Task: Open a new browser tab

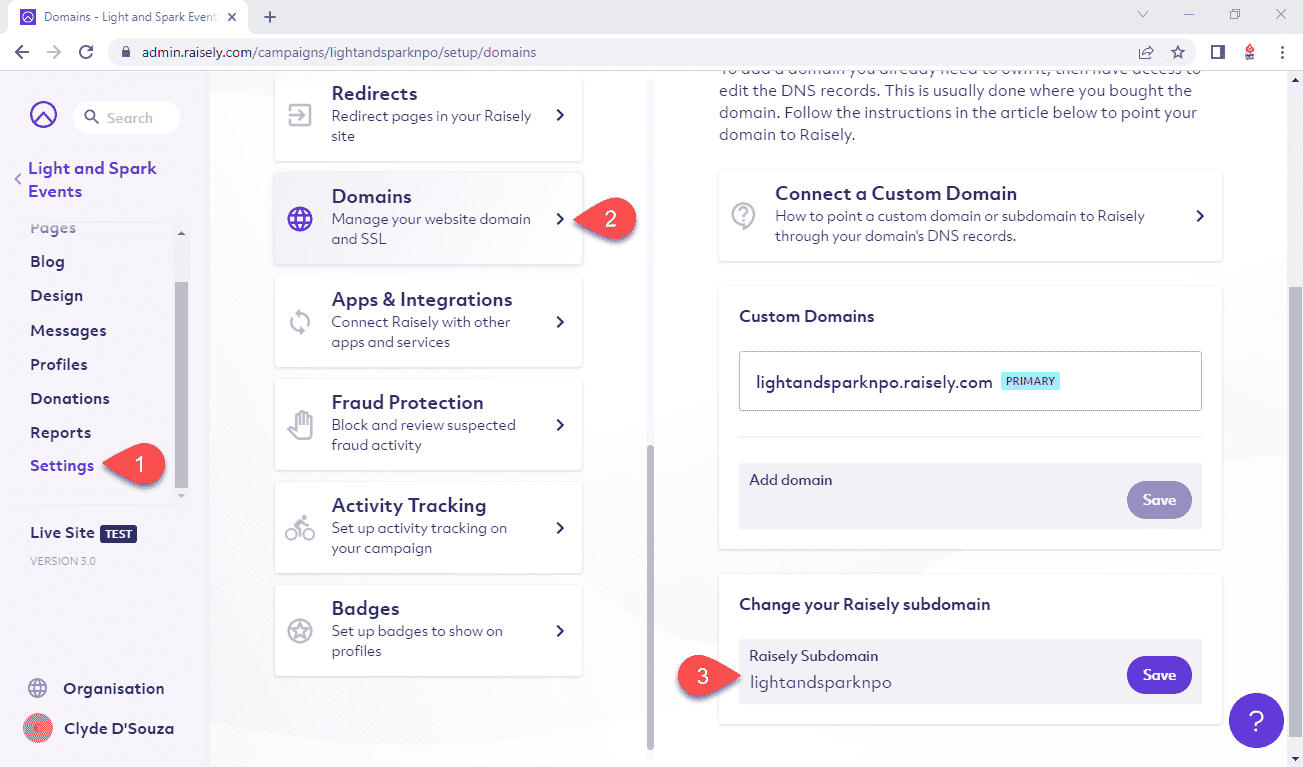Action: (270, 17)
